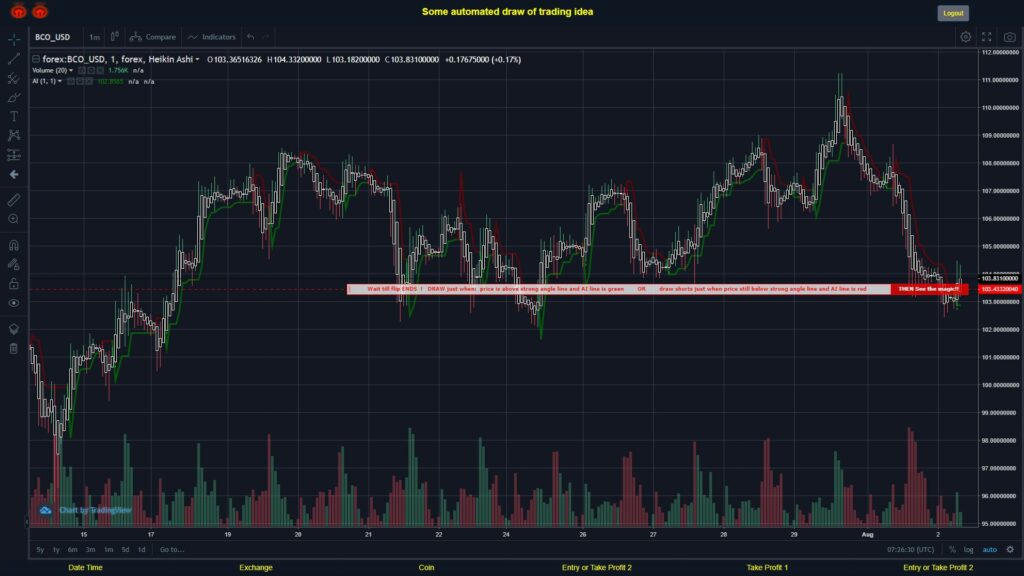Collapse the chart legend with minus box
The image size is (1024, 576).
36,59
